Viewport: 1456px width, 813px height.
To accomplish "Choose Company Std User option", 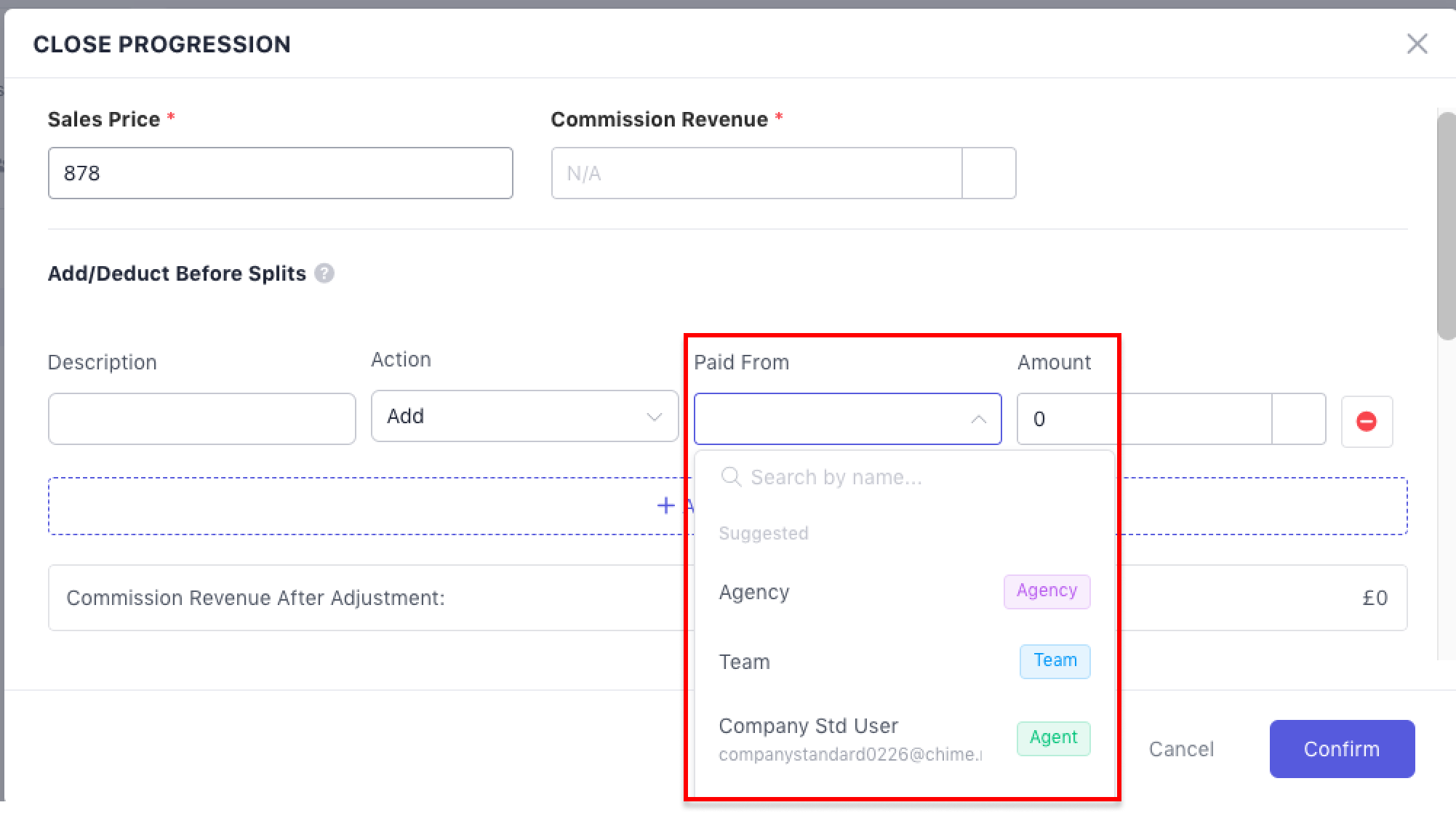I will click(x=809, y=727).
